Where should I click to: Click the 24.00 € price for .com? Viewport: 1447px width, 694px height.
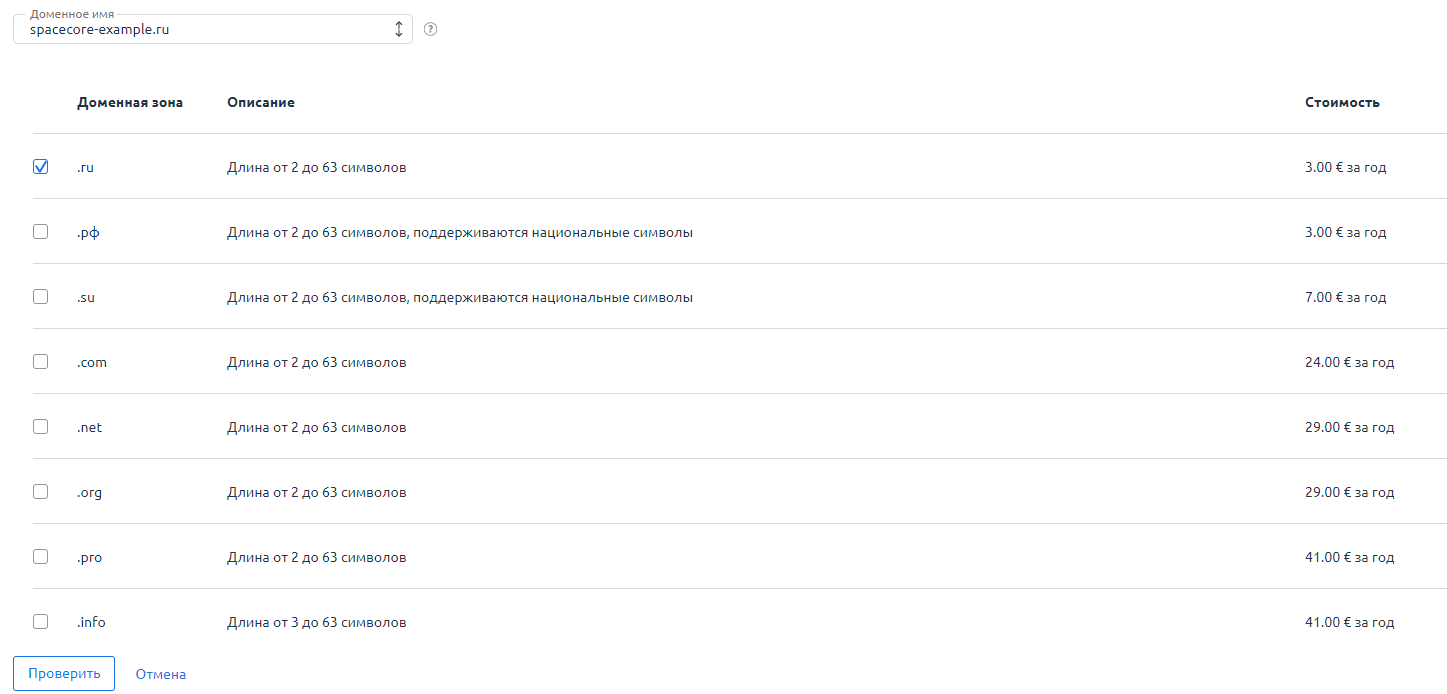(x=1349, y=362)
